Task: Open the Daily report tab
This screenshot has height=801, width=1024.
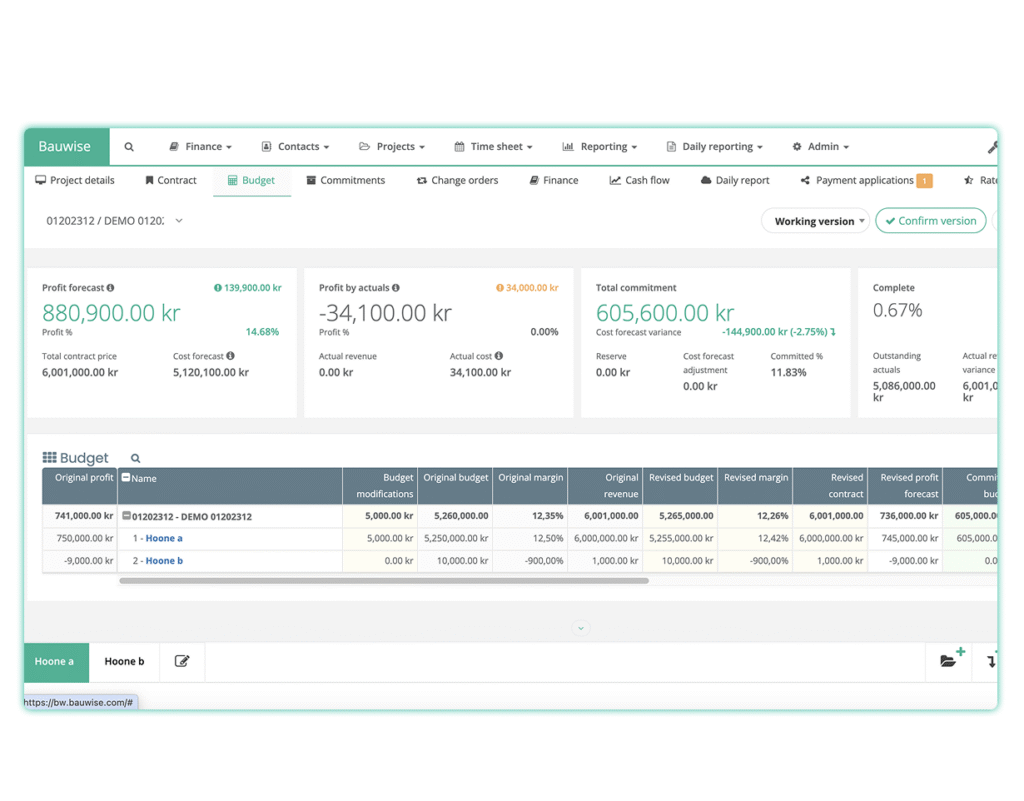Action: (x=735, y=180)
